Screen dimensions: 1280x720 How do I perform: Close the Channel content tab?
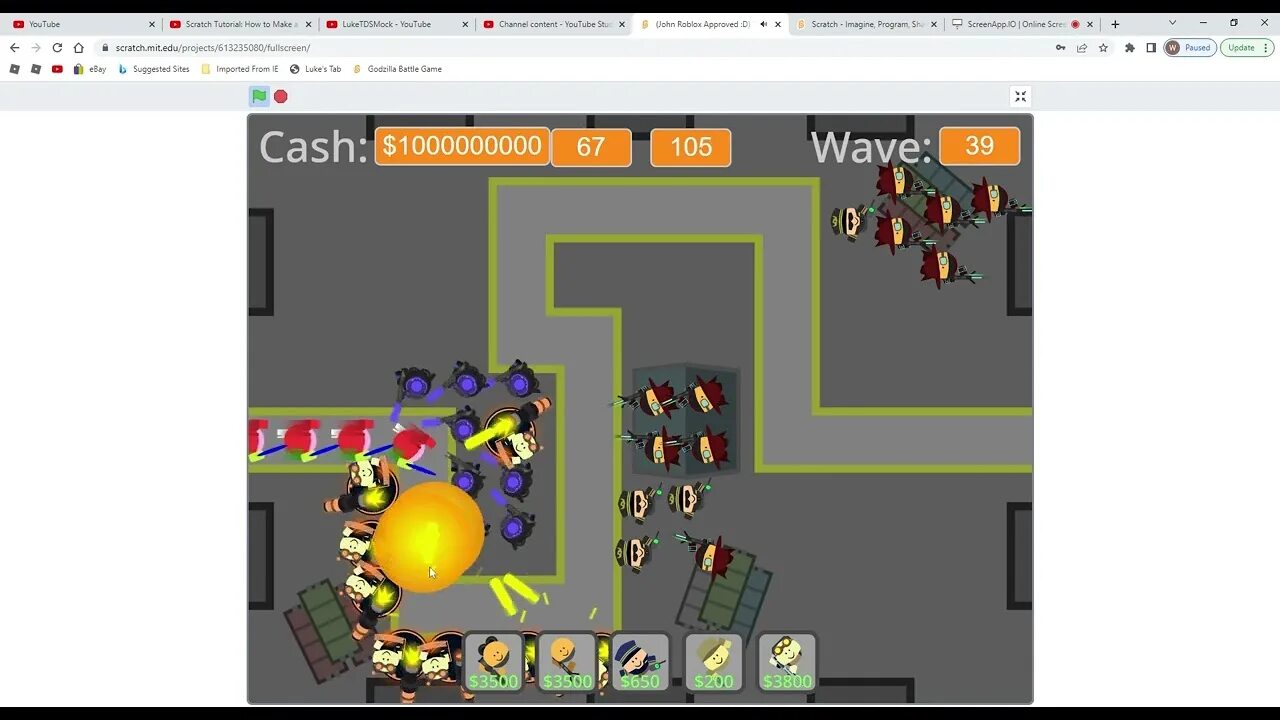point(622,24)
